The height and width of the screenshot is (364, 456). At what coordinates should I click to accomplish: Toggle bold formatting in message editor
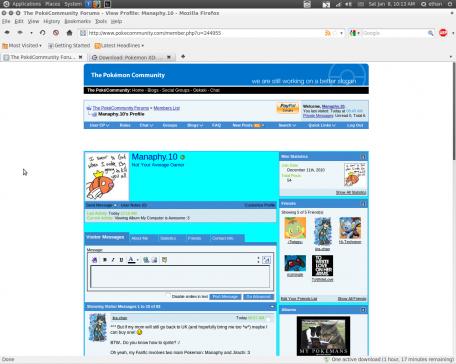tap(105, 260)
